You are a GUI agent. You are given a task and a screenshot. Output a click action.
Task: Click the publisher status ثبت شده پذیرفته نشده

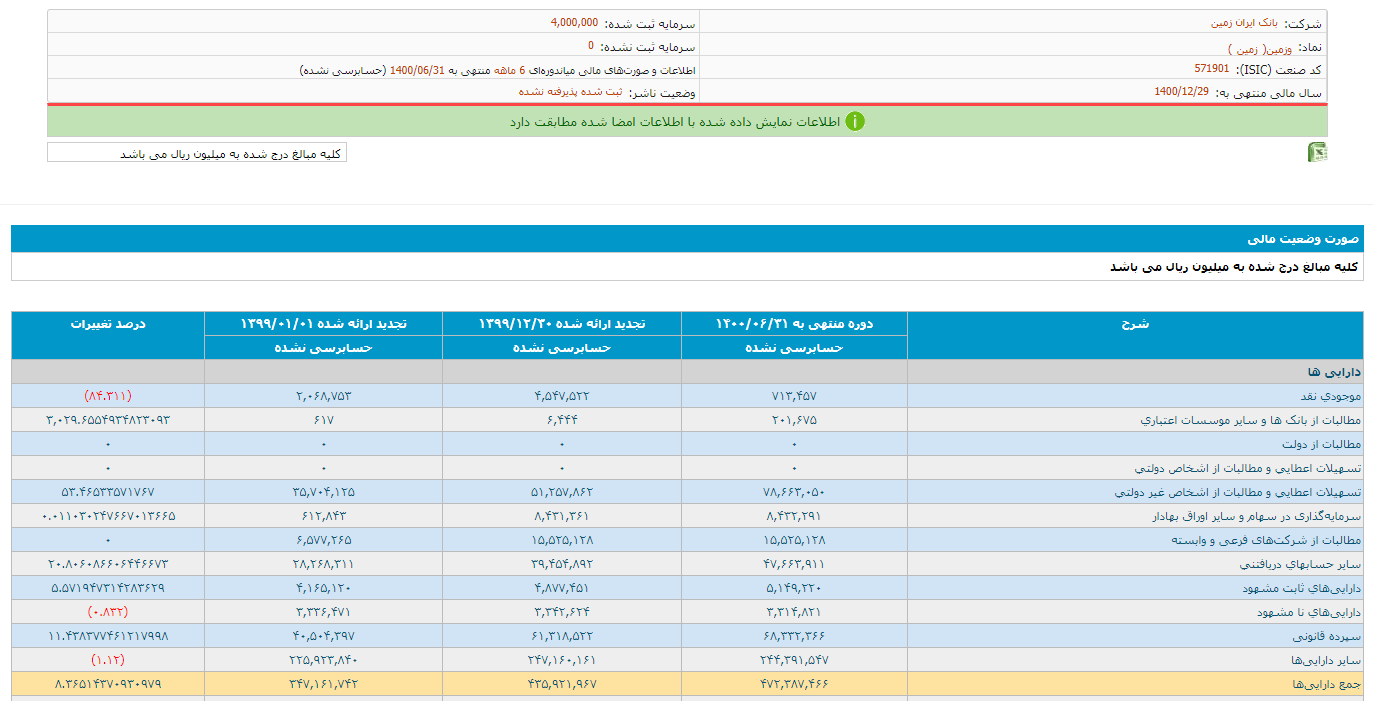pyautogui.click(x=570, y=91)
